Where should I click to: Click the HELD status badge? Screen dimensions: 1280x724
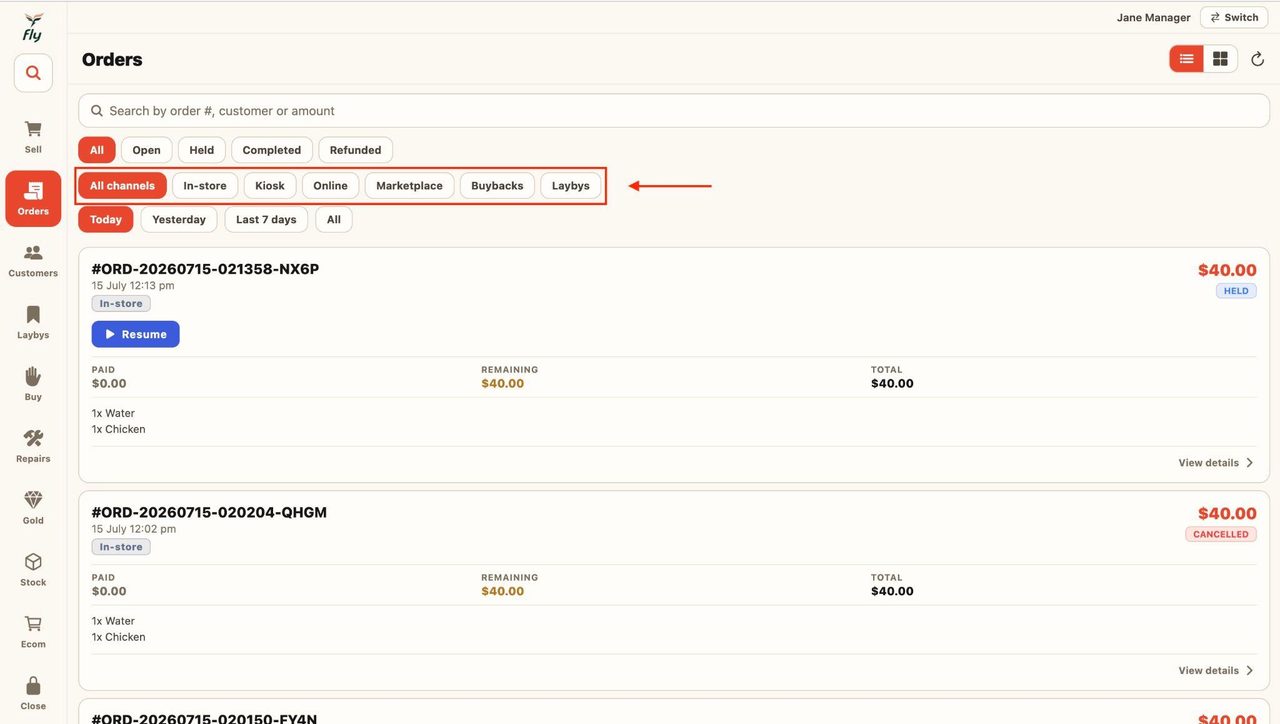1236,291
